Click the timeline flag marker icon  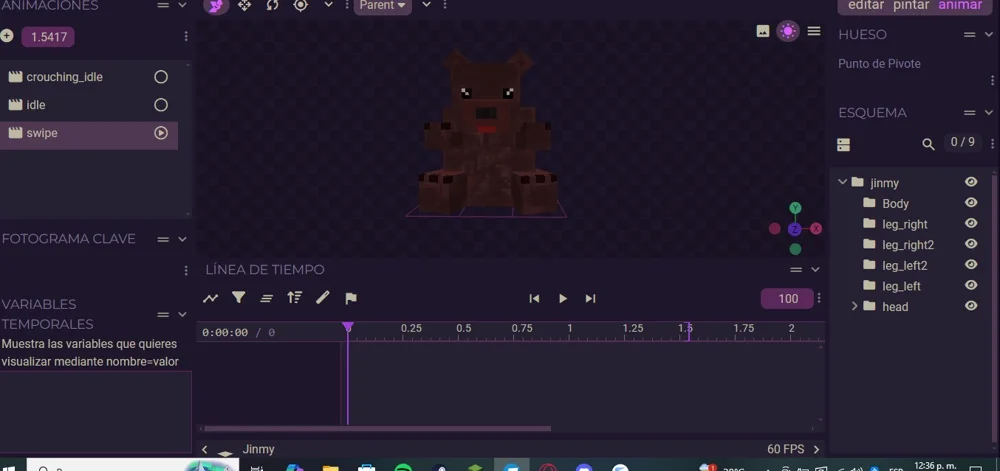(351, 298)
